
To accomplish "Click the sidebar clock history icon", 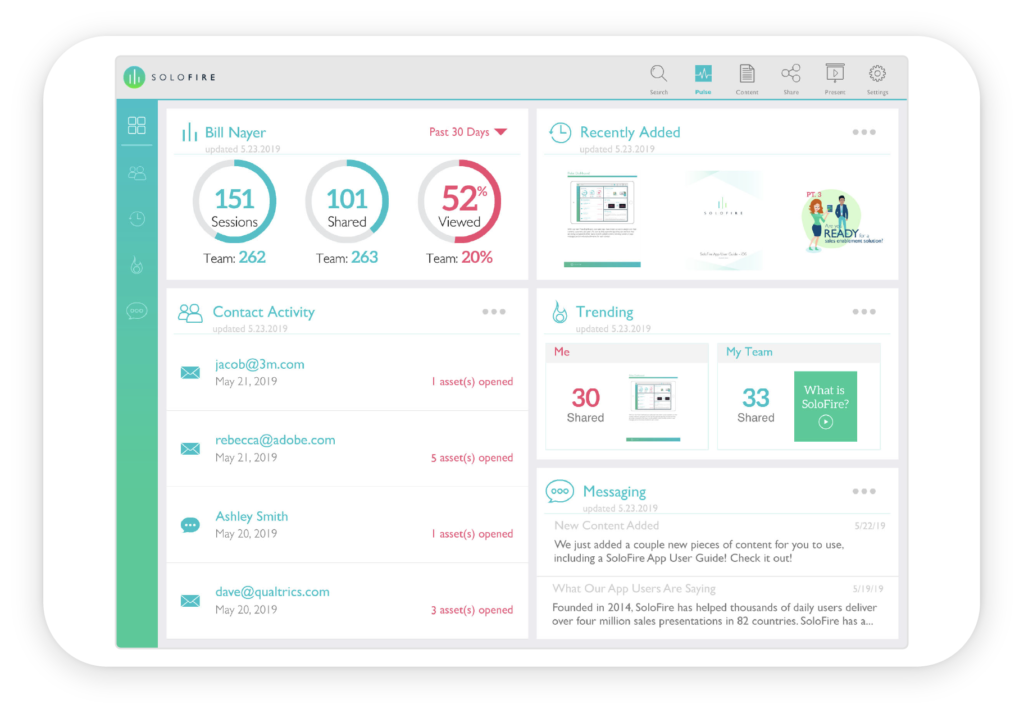I will click(x=137, y=218).
